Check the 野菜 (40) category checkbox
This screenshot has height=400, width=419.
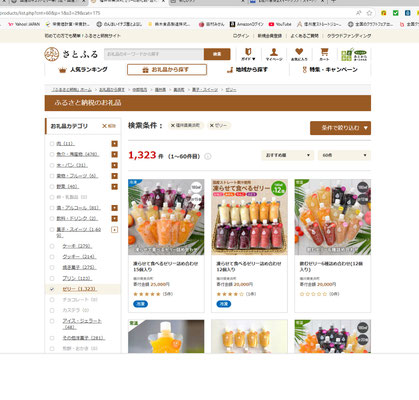point(52,187)
